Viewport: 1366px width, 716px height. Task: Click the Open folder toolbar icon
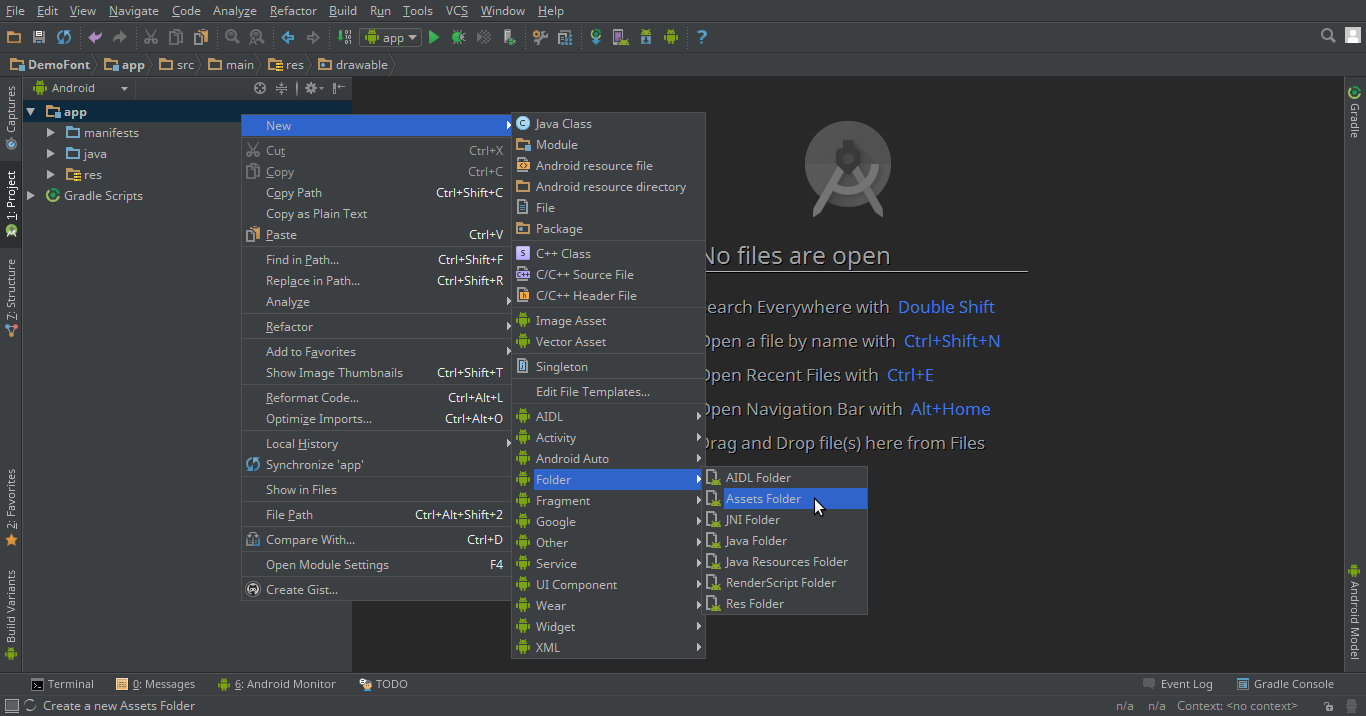point(14,37)
